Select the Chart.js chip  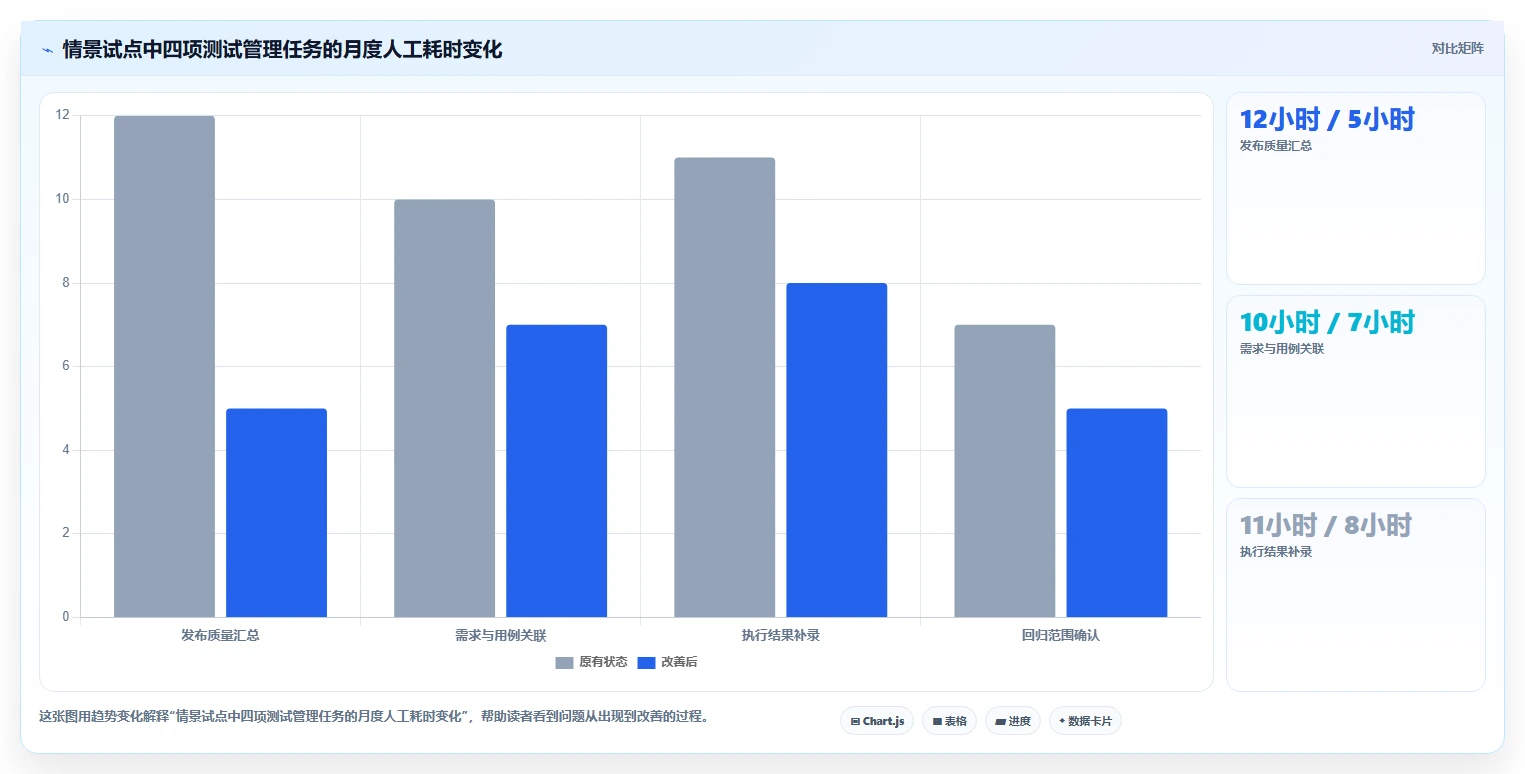point(877,721)
